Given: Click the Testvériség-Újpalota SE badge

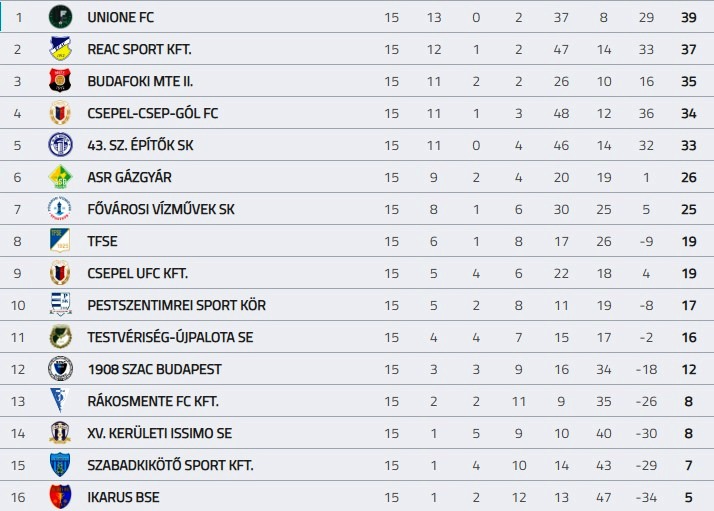Looking at the screenshot, I should [x=60, y=337].
